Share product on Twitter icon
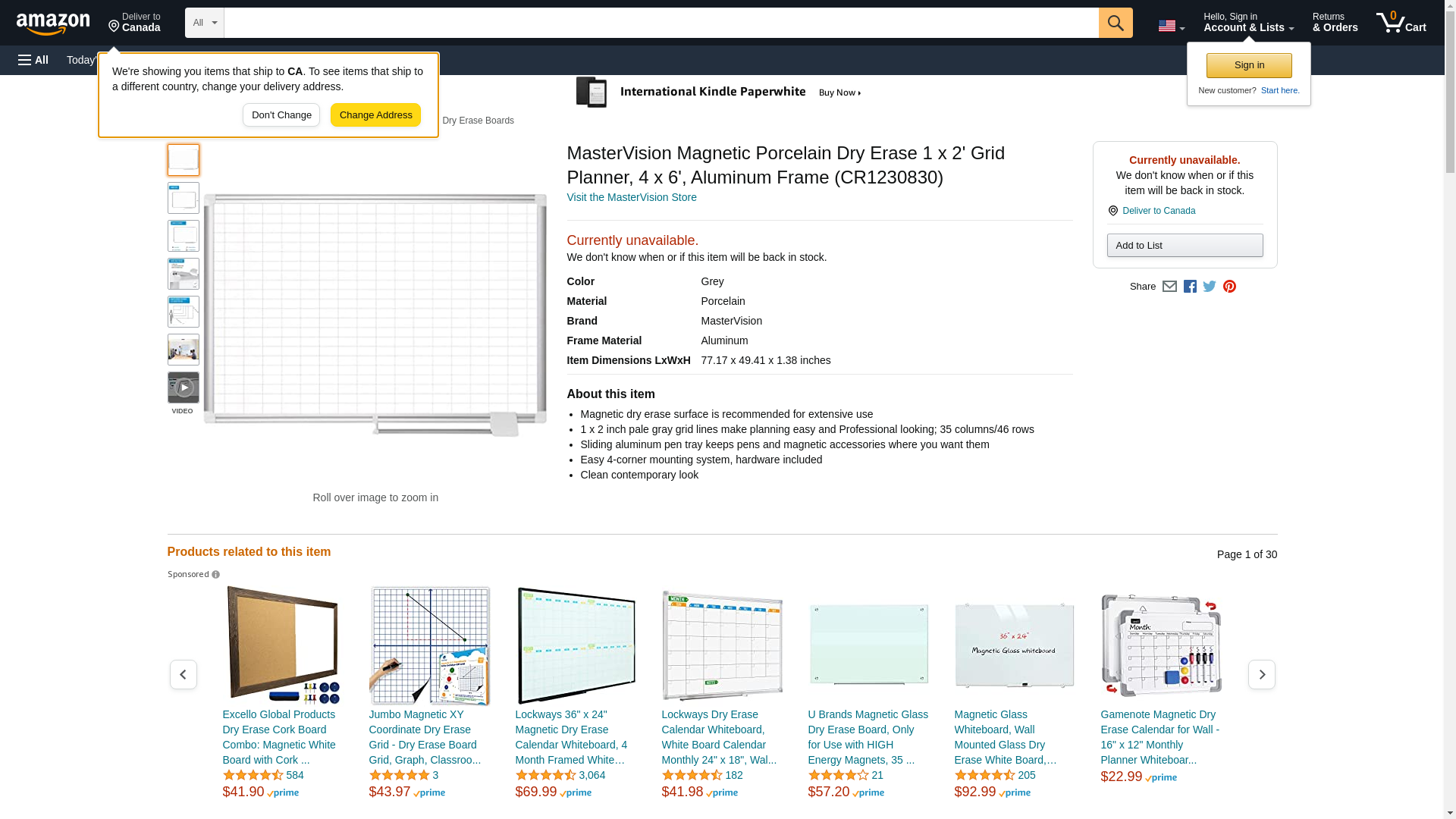1456x819 pixels. [x=1210, y=287]
